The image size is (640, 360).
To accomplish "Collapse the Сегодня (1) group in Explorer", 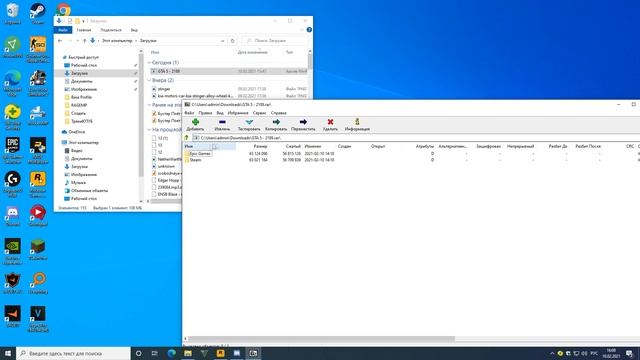I will pos(149,62).
